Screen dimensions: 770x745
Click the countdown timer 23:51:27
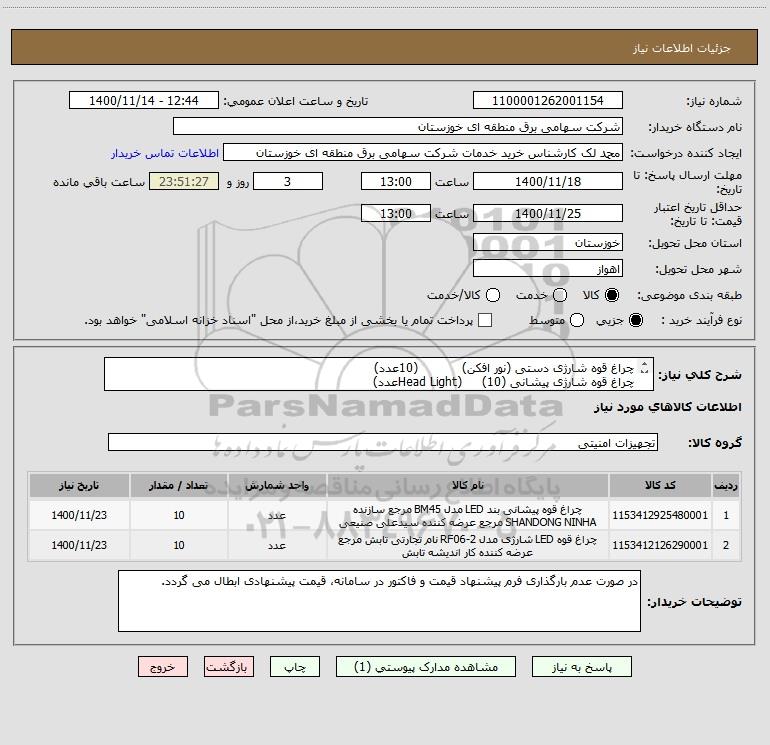coord(184,181)
